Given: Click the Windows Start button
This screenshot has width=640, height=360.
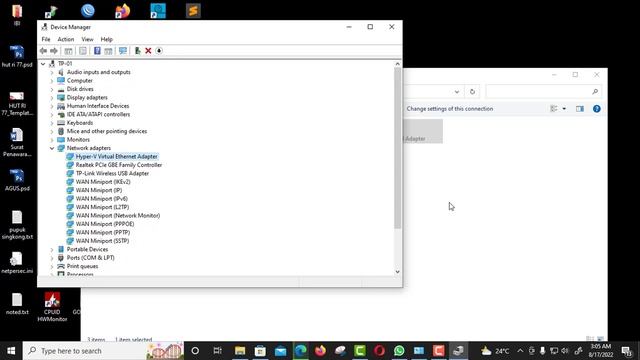Looking at the screenshot, I should pyautogui.click(x=11, y=351).
